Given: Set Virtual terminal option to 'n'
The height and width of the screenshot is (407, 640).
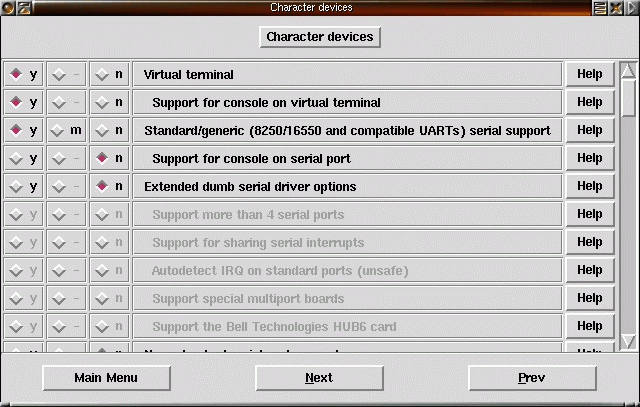Looking at the screenshot, I should [x=110, y=74].
